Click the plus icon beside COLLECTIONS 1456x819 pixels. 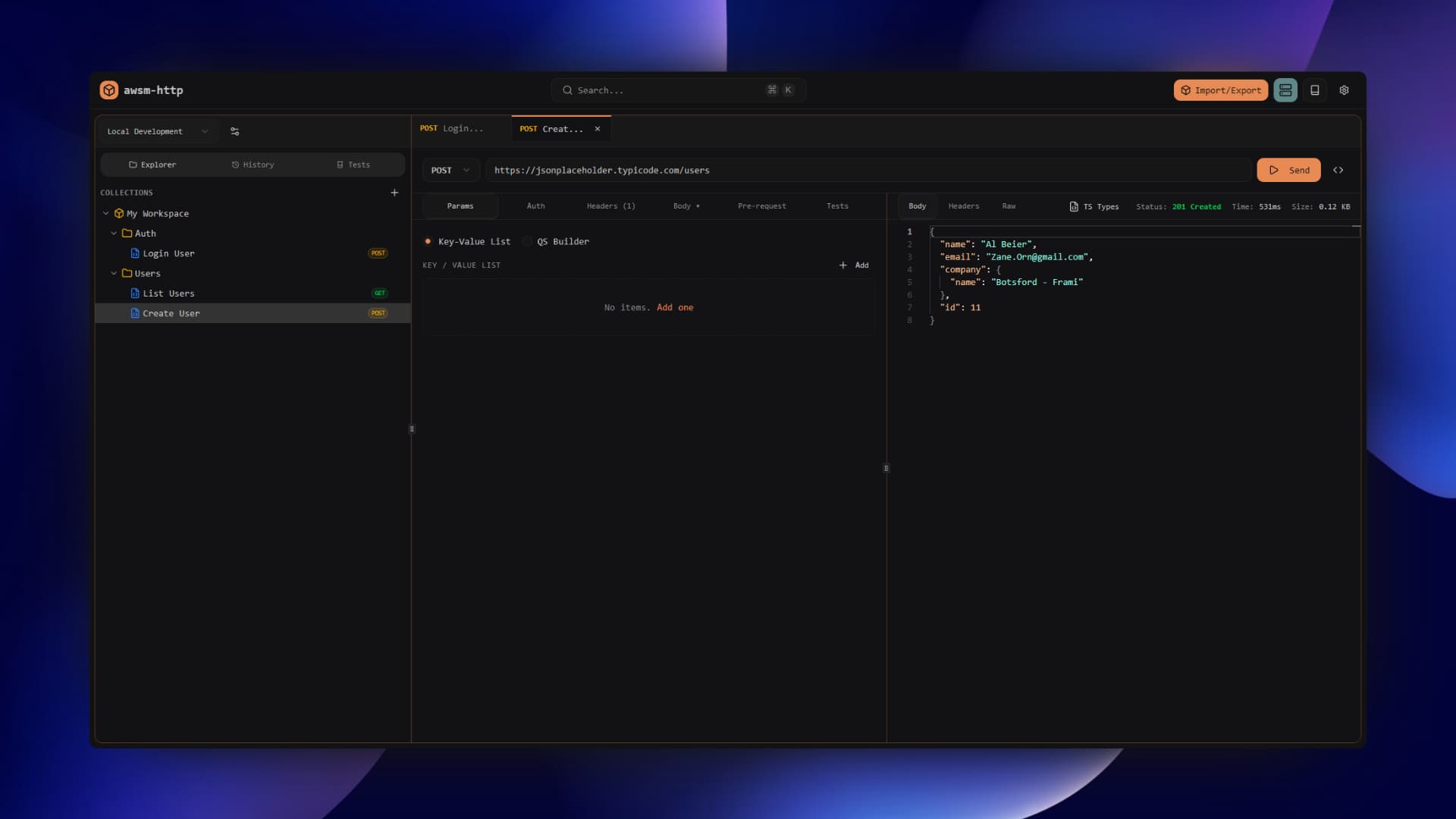coord(394,193)
